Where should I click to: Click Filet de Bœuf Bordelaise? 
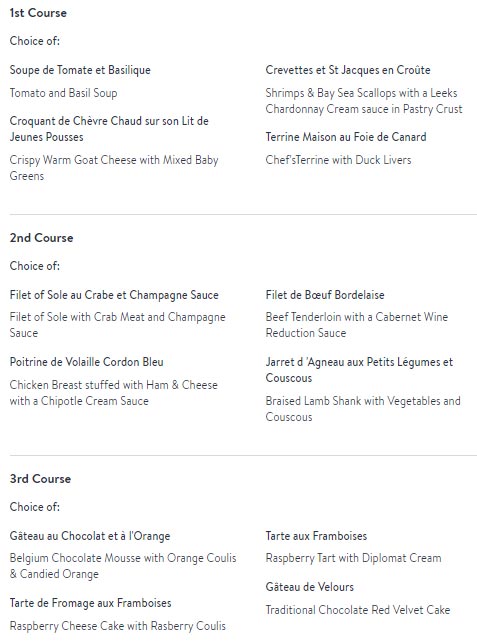pos(325,295)
